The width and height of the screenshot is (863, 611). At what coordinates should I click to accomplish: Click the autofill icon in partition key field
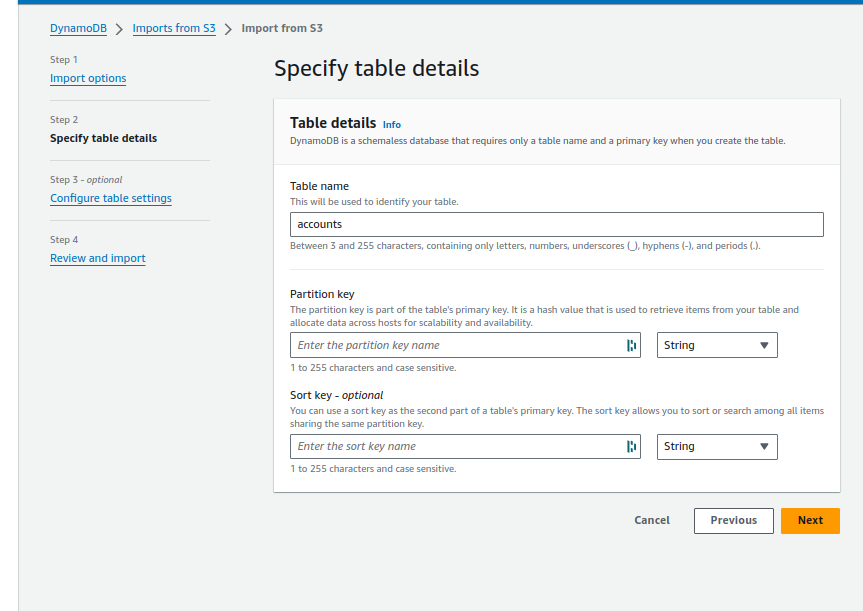631,345
